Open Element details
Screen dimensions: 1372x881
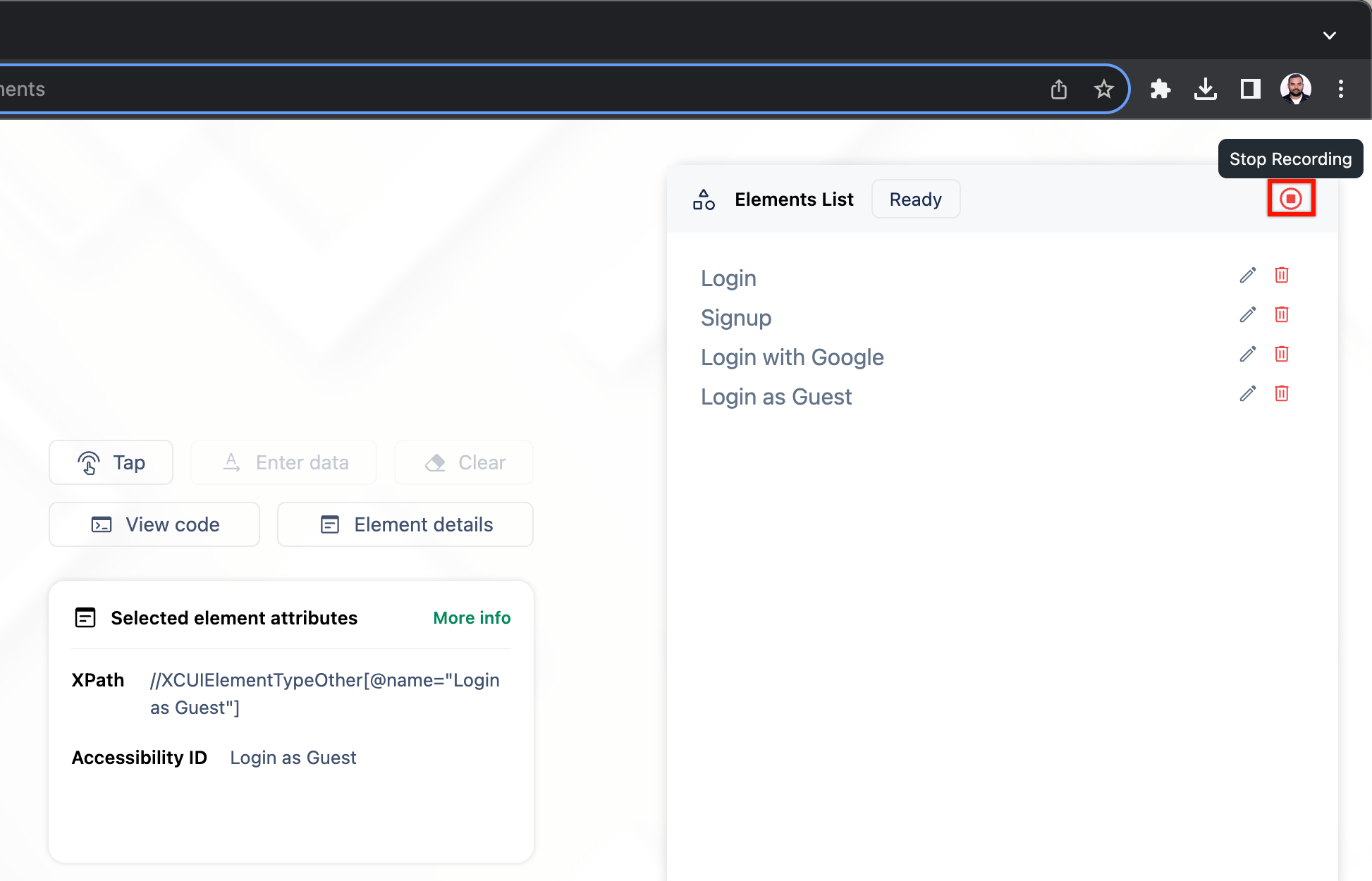coord(405,524)
